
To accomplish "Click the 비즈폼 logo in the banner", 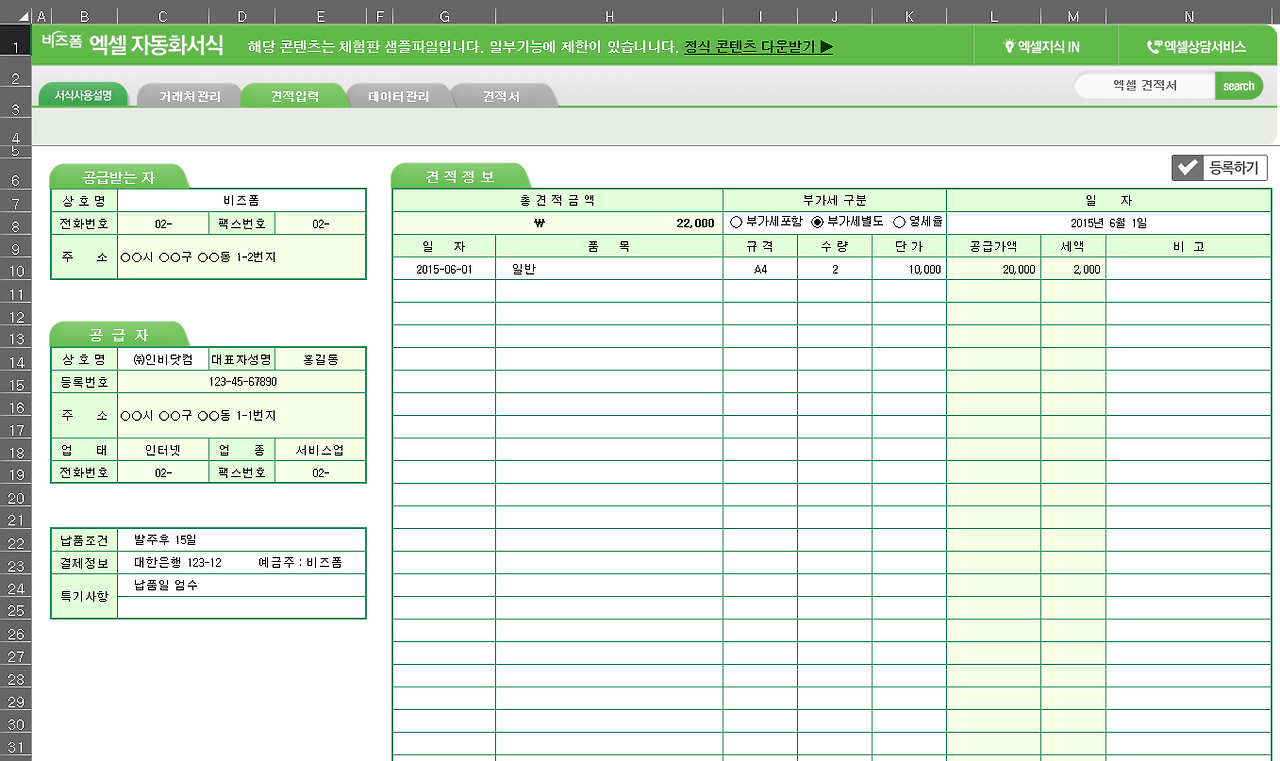I will (61, 41).
